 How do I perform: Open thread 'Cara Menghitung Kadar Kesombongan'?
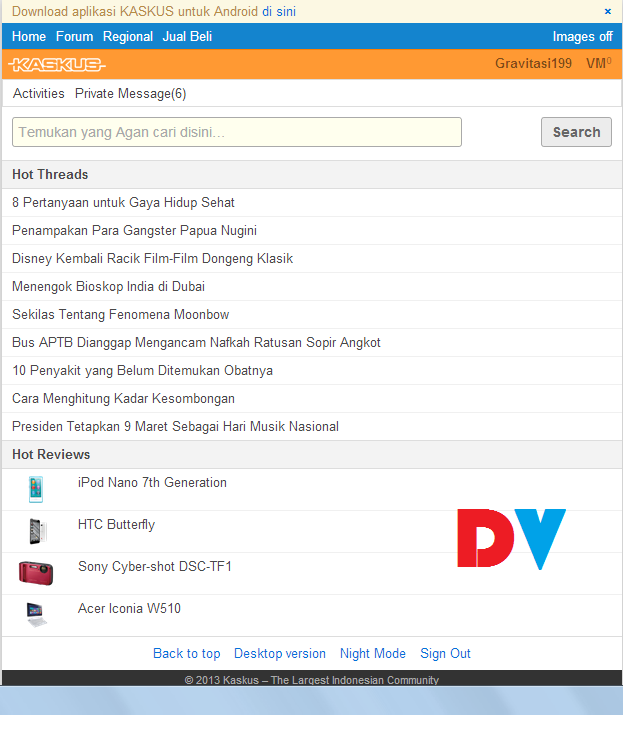123,399
